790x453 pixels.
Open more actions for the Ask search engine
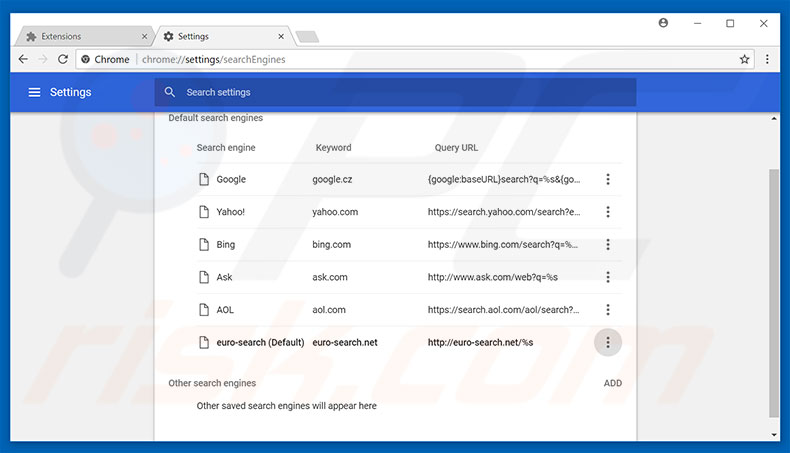608,277
